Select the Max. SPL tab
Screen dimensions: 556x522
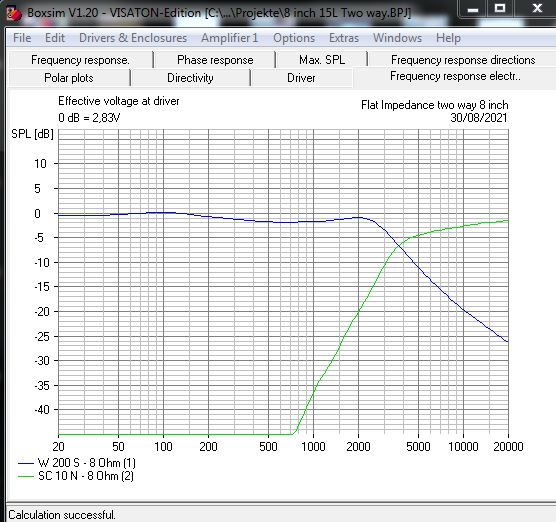point(322,60)
